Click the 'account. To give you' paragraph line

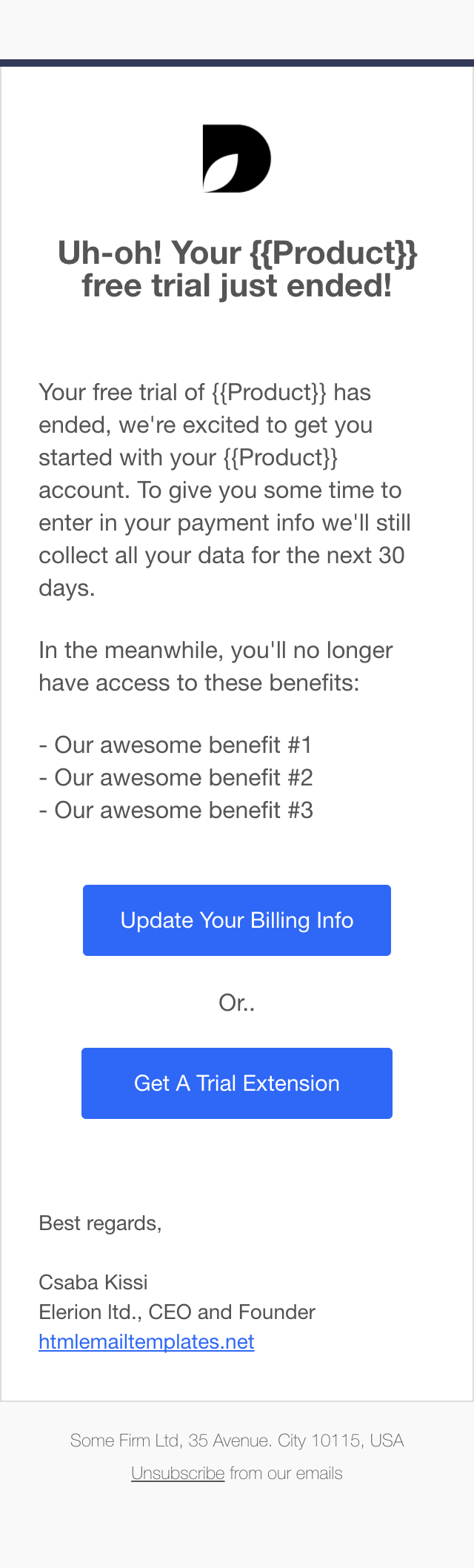click(x=220, y=490)
